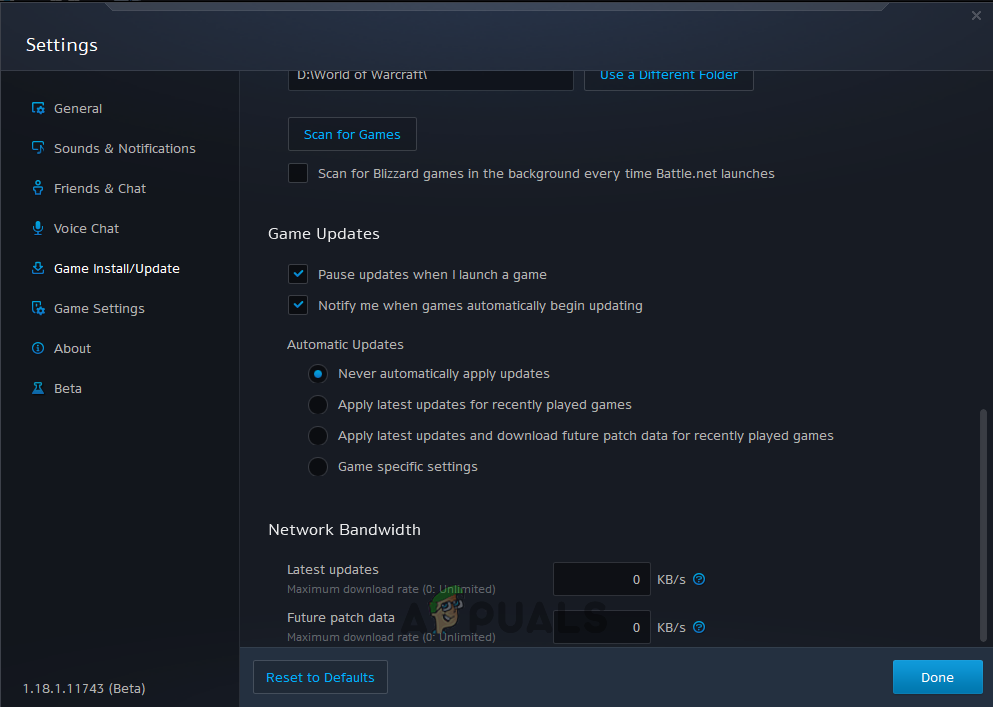Select Apply latest updates for recently played games
993x707 pixels.
pos(318,404)
